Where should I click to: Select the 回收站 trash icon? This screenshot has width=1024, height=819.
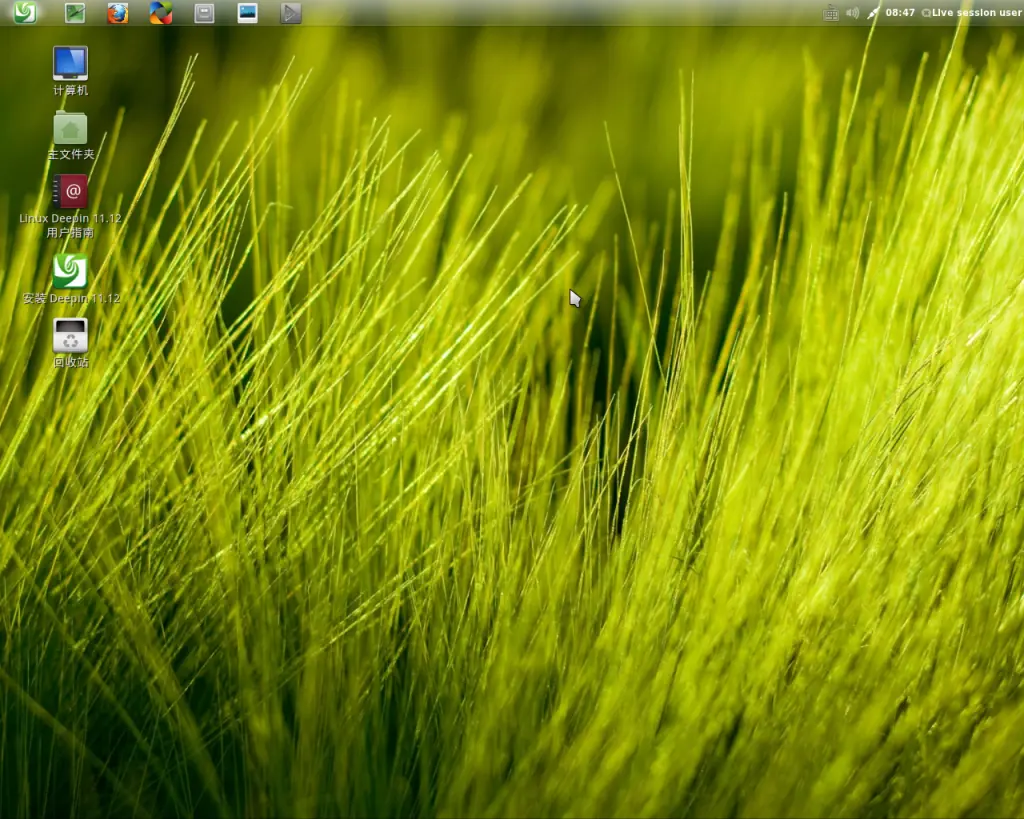(70, 335)
